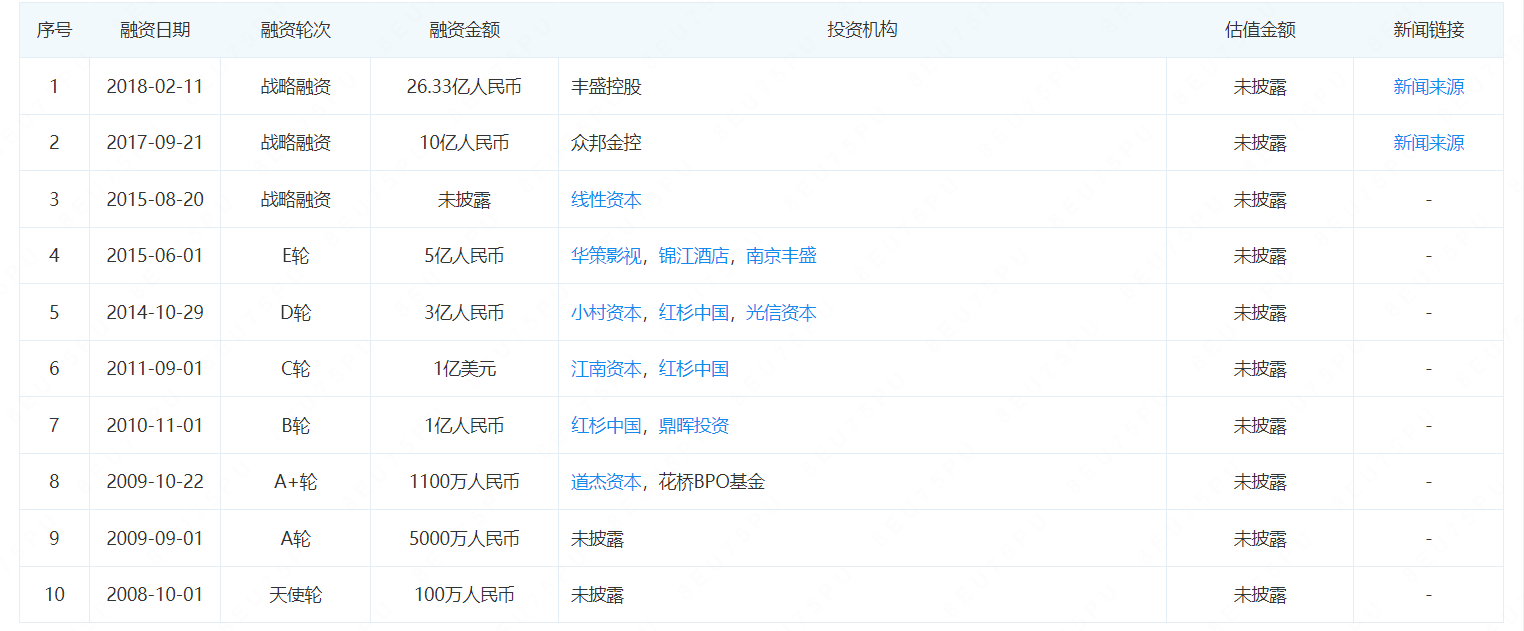
Task: Click the 10亿人民币 amount cell
Action: click(x=464, y=143)
